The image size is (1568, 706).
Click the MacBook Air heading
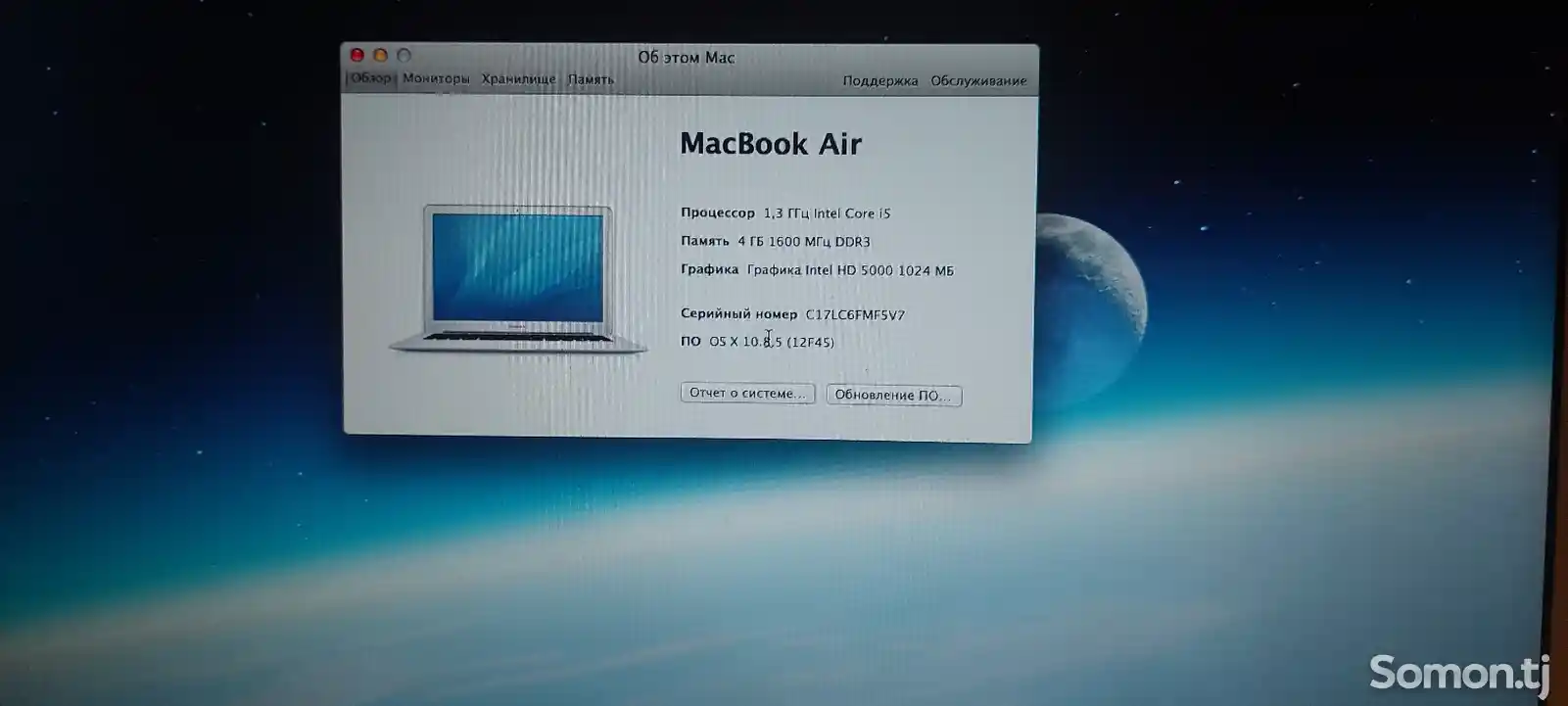[x=771, y=144]
